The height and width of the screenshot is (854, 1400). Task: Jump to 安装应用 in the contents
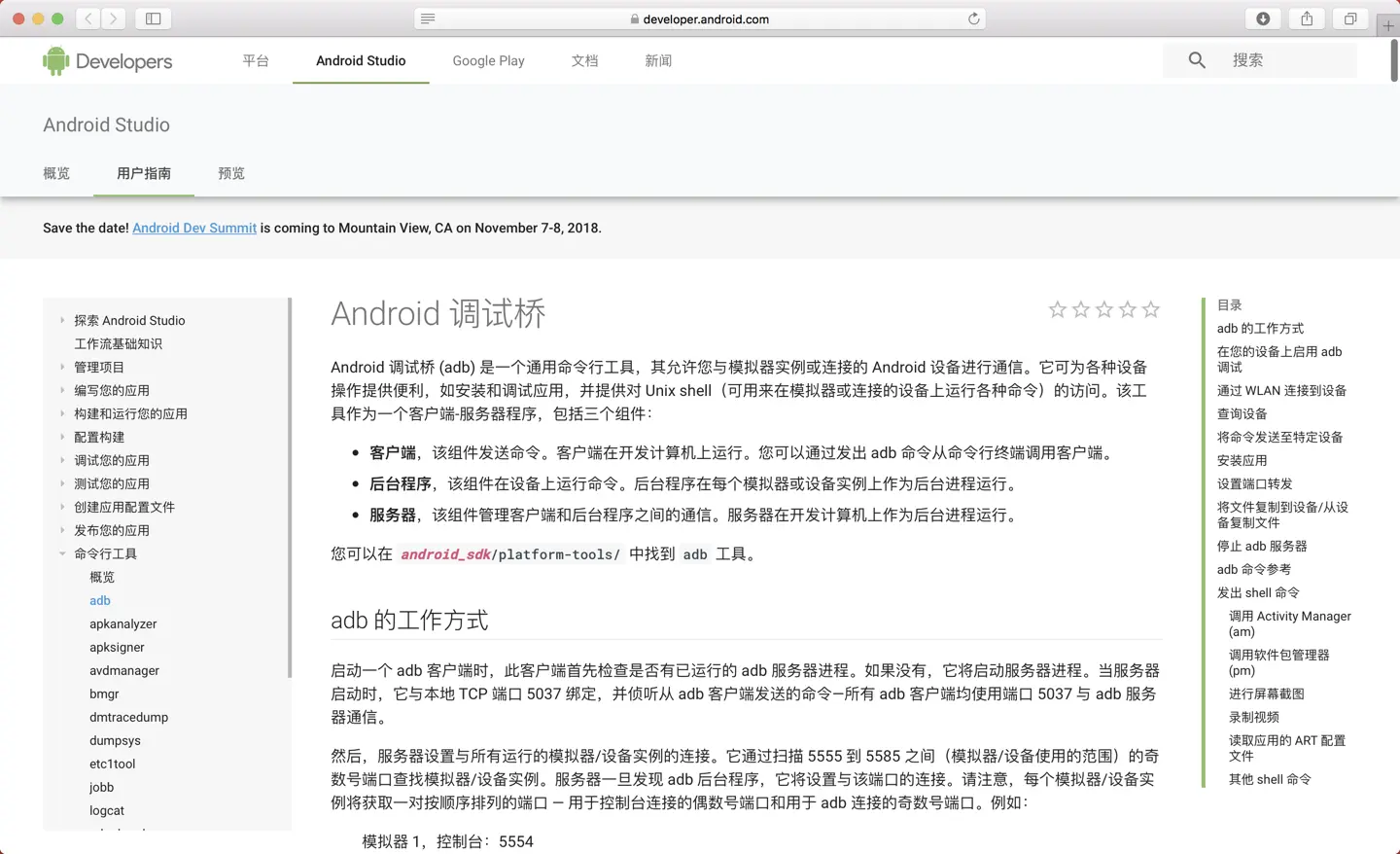click(1242, 460)
